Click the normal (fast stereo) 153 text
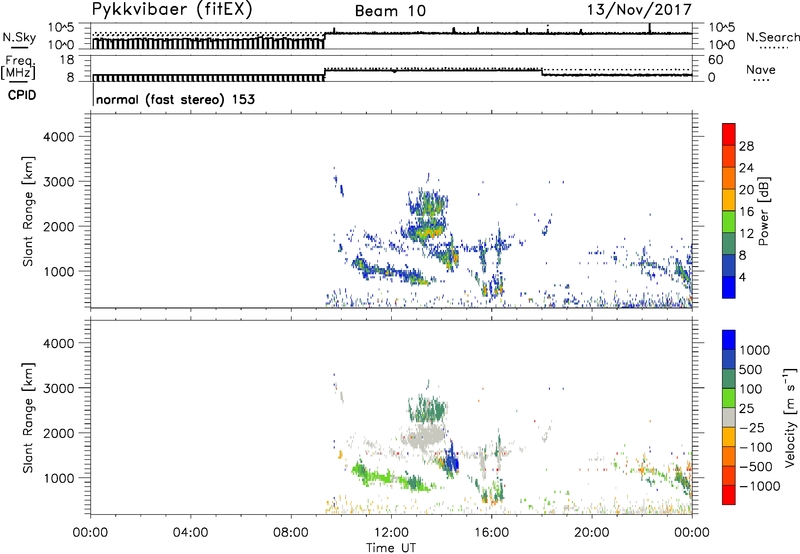Viewport: 800px width, 554px height. pyautogui.click(x=176, y=99)
